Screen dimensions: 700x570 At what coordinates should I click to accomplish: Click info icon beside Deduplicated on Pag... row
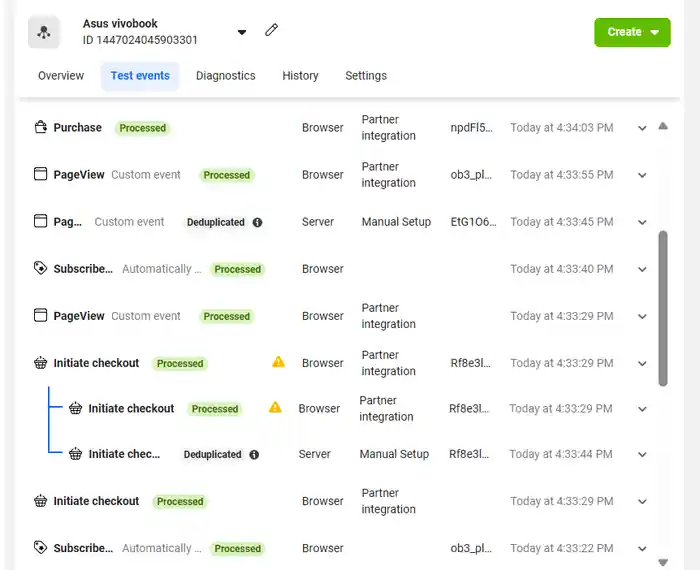[x=257, y=222]
